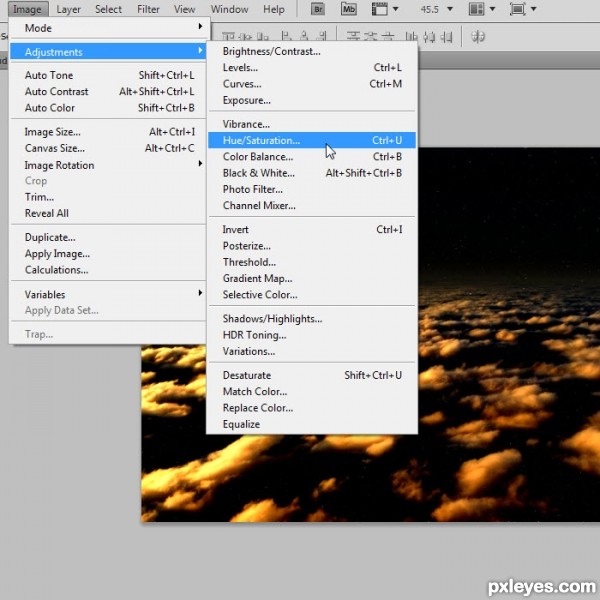Image resolution: width=600 pixels, height=600 pixels.
Task: Open the Filter menu
Action: 148,9
